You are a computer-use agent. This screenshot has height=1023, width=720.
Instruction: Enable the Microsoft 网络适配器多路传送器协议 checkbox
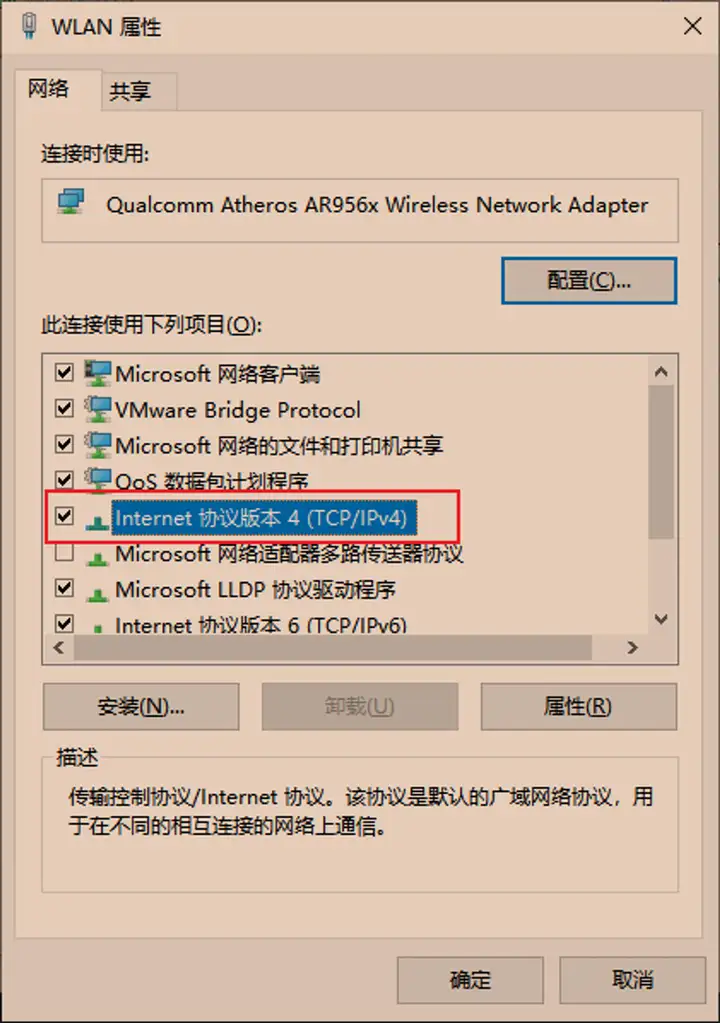tap(64, 553)
